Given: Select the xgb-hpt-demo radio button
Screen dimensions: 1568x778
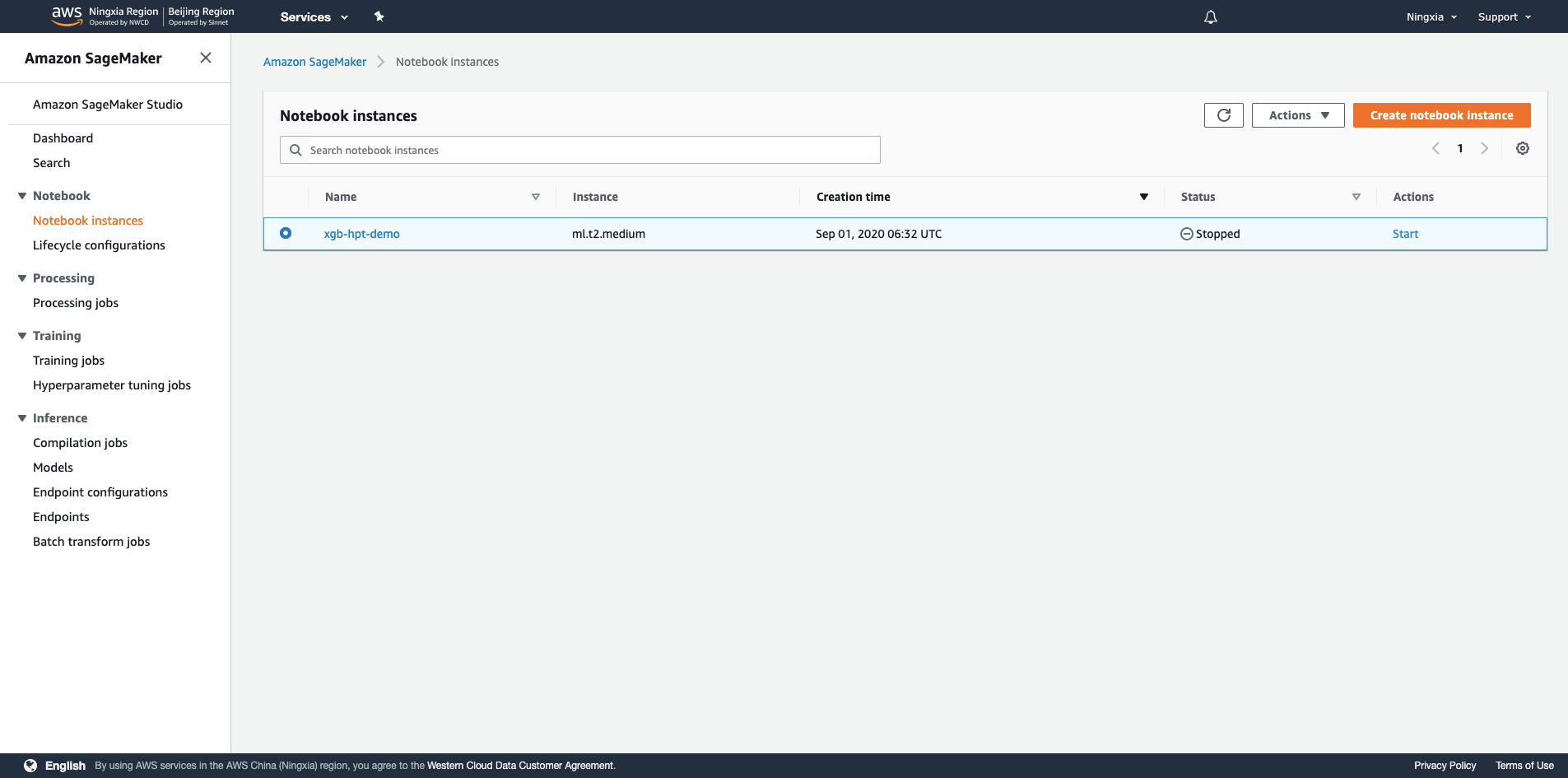Looking at the screenshot, I should click(x=286, y=233).
